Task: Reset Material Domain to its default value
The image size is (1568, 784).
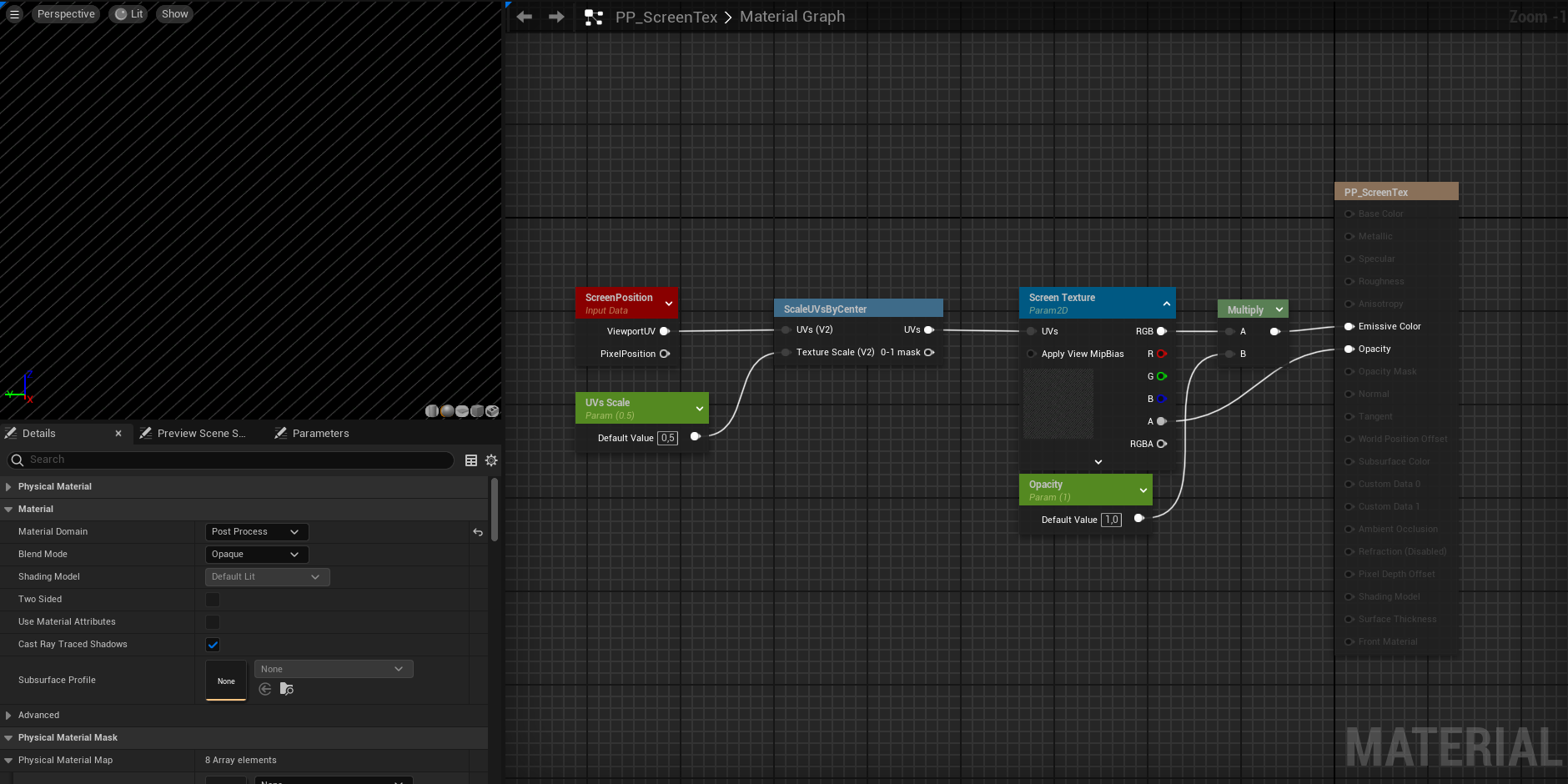Action: [x=478, y=532]
